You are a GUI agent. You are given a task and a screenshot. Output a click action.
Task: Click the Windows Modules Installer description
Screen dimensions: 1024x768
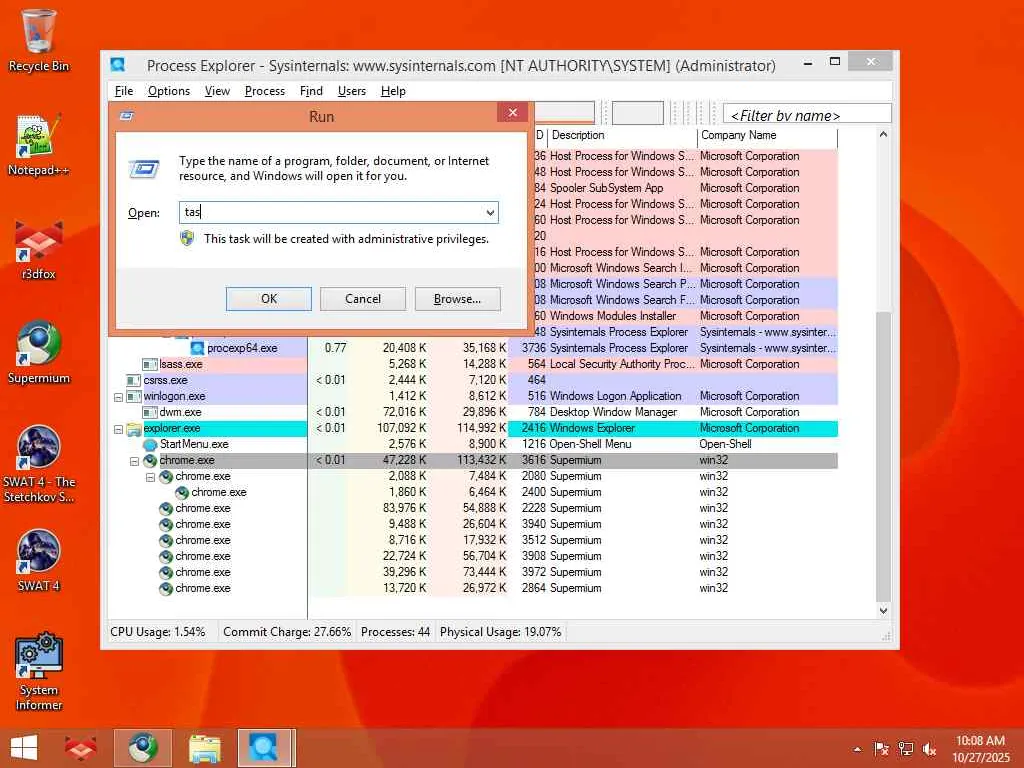(613, 316)
